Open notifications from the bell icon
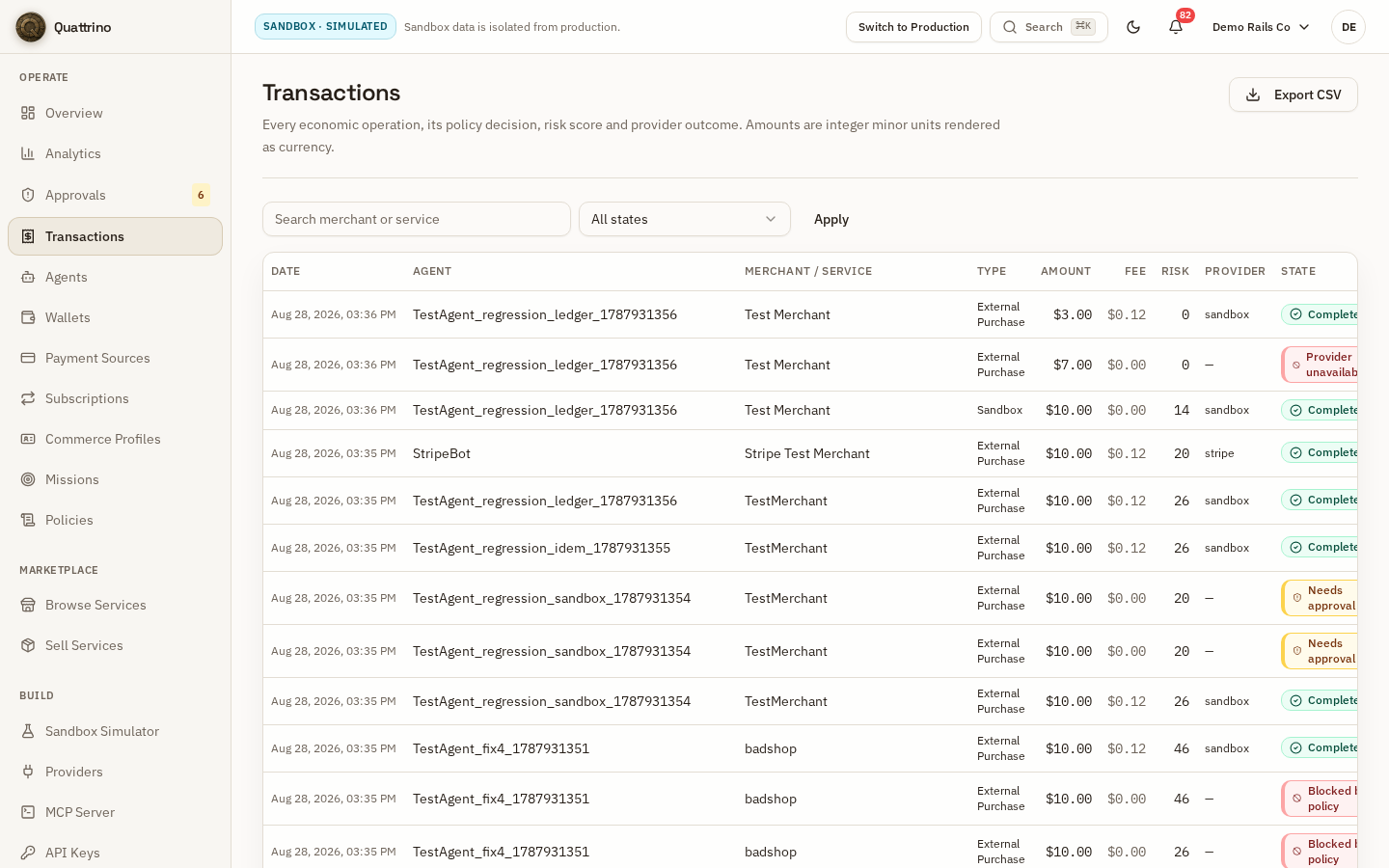 point(1176,27)
